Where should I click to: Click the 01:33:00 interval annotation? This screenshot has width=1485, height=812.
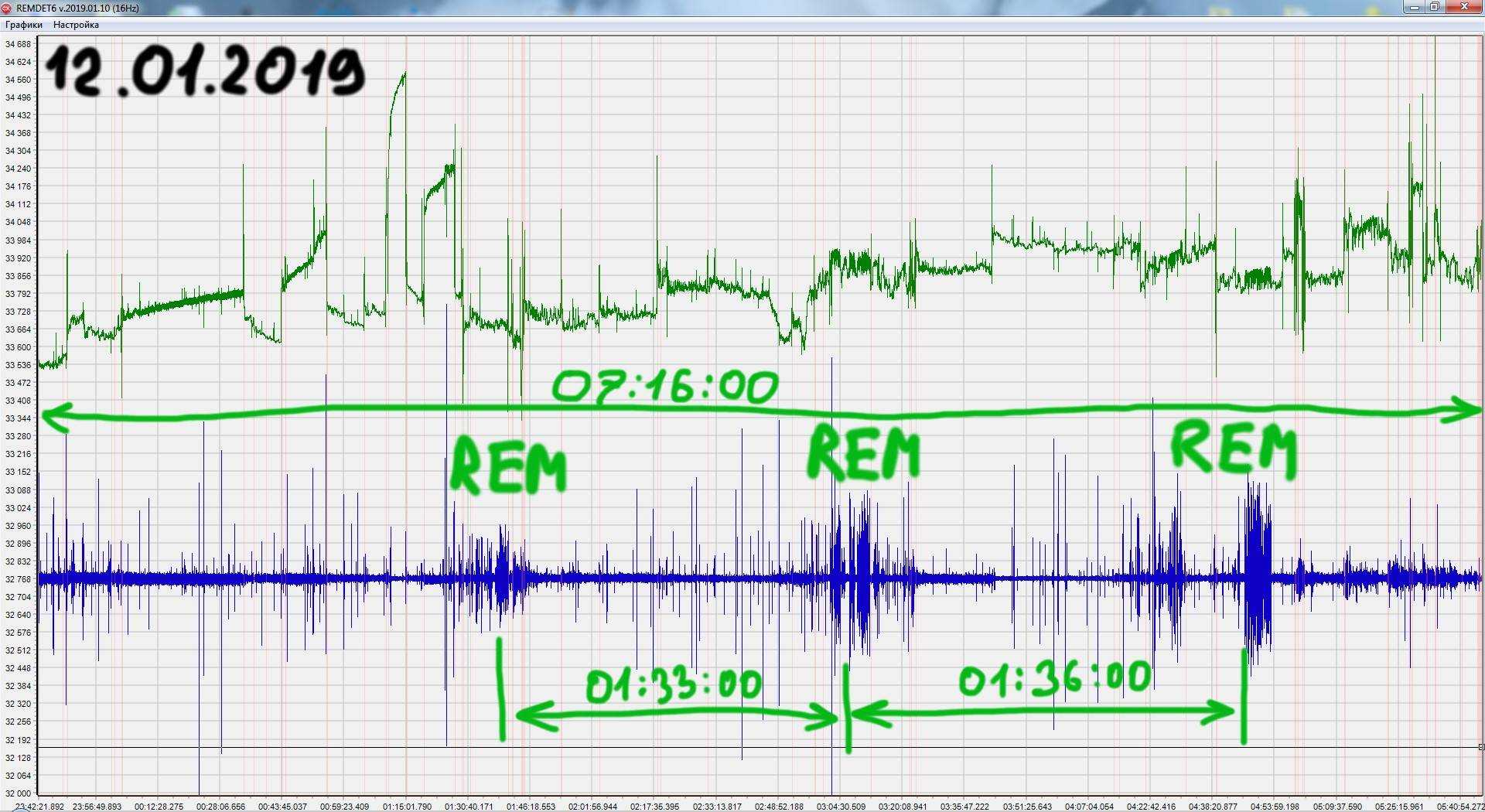pyautogui.click(x=673, y=685)
